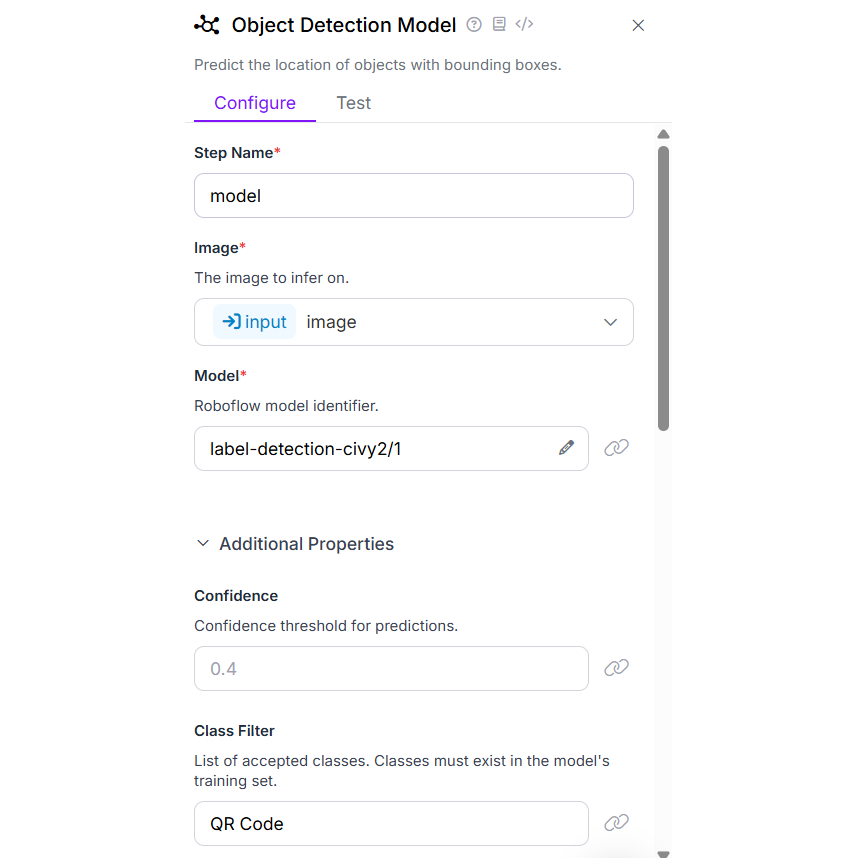849x858 pixels.
Task: Close the Object Detection Model panel
Action: (638, 26)
